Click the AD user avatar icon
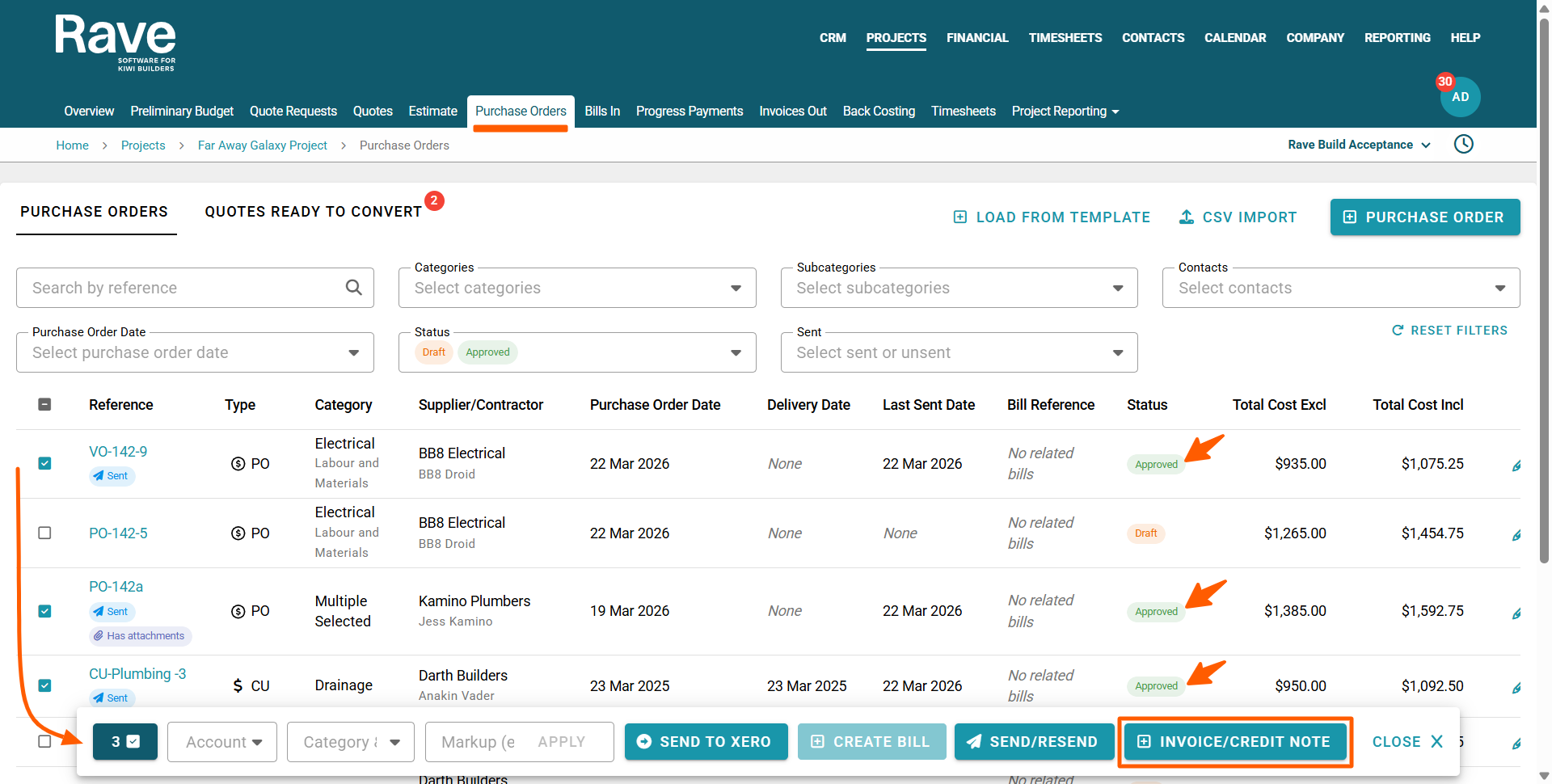 1460,97
